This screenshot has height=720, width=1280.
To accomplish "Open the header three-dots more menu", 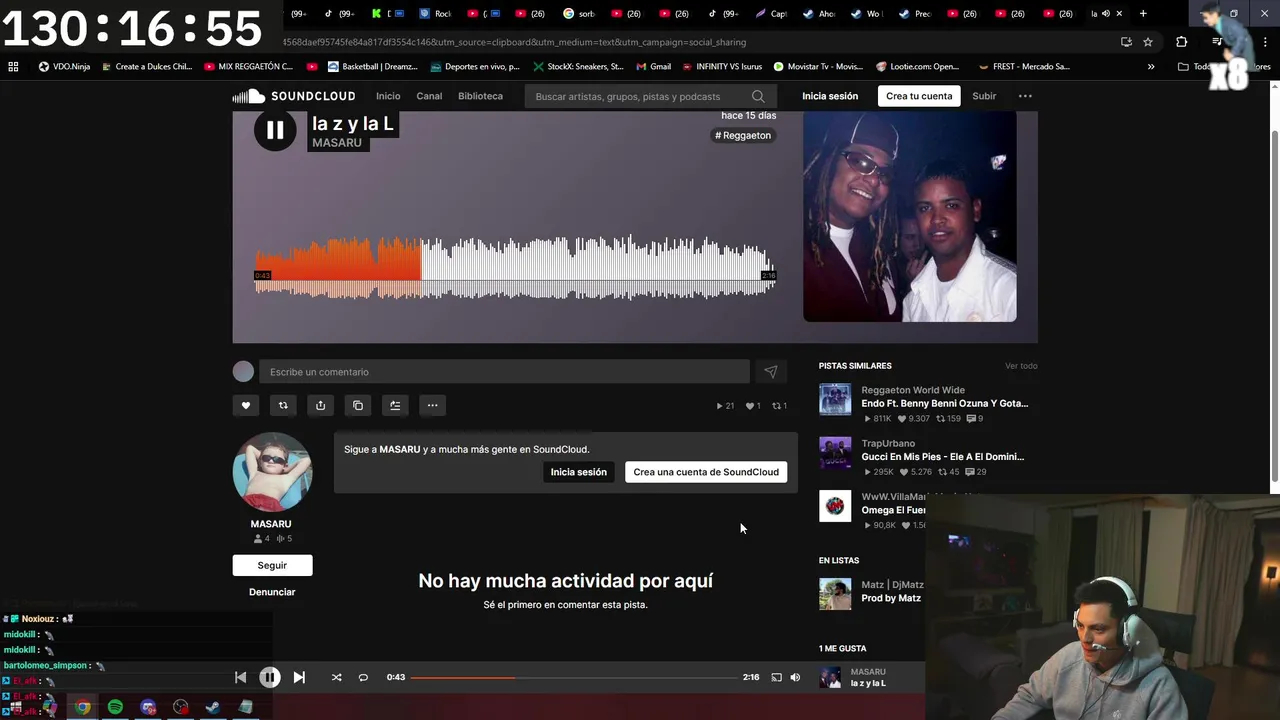I will [1025, 96].
